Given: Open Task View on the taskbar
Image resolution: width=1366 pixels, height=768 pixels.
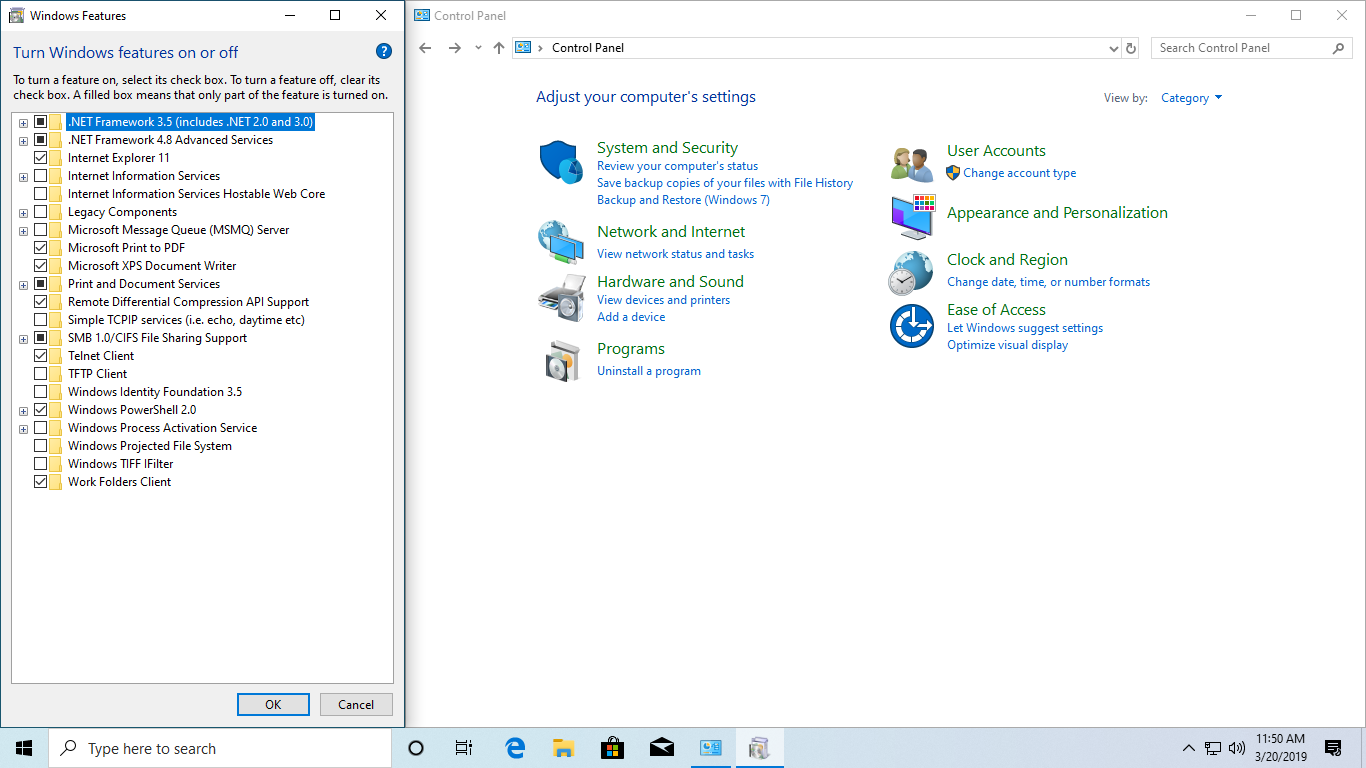Looking at the screenshot, I should (464, 748).
